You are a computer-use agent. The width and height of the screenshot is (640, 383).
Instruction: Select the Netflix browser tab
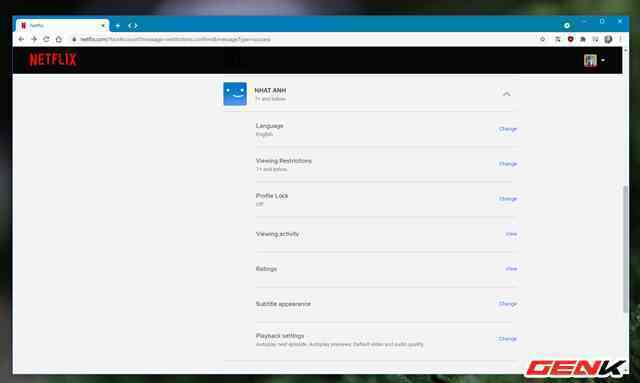point(62,25)
